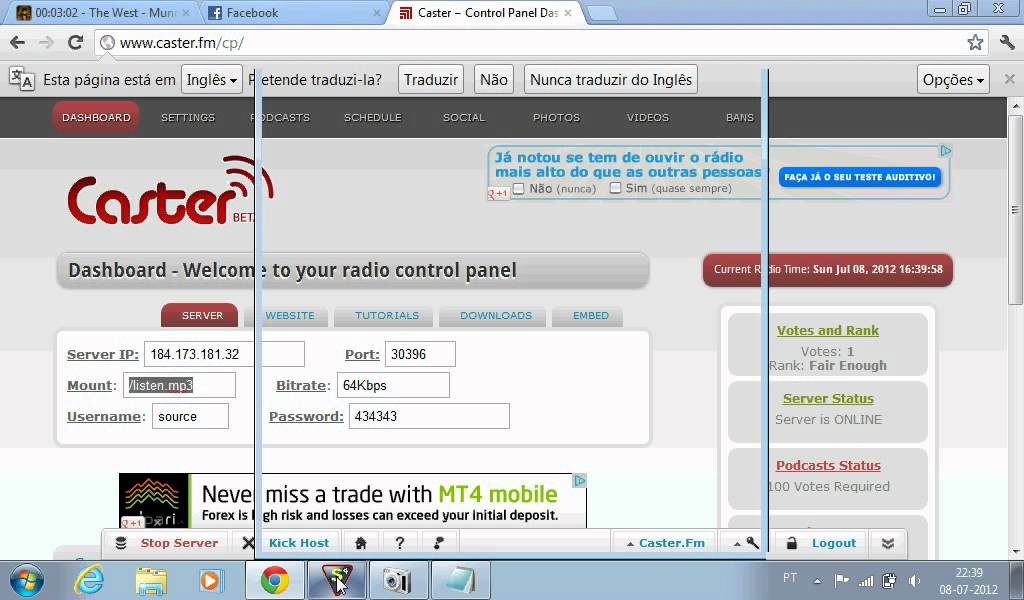Click the AdChoices icon on the hearing test ad

click(945, 151)
